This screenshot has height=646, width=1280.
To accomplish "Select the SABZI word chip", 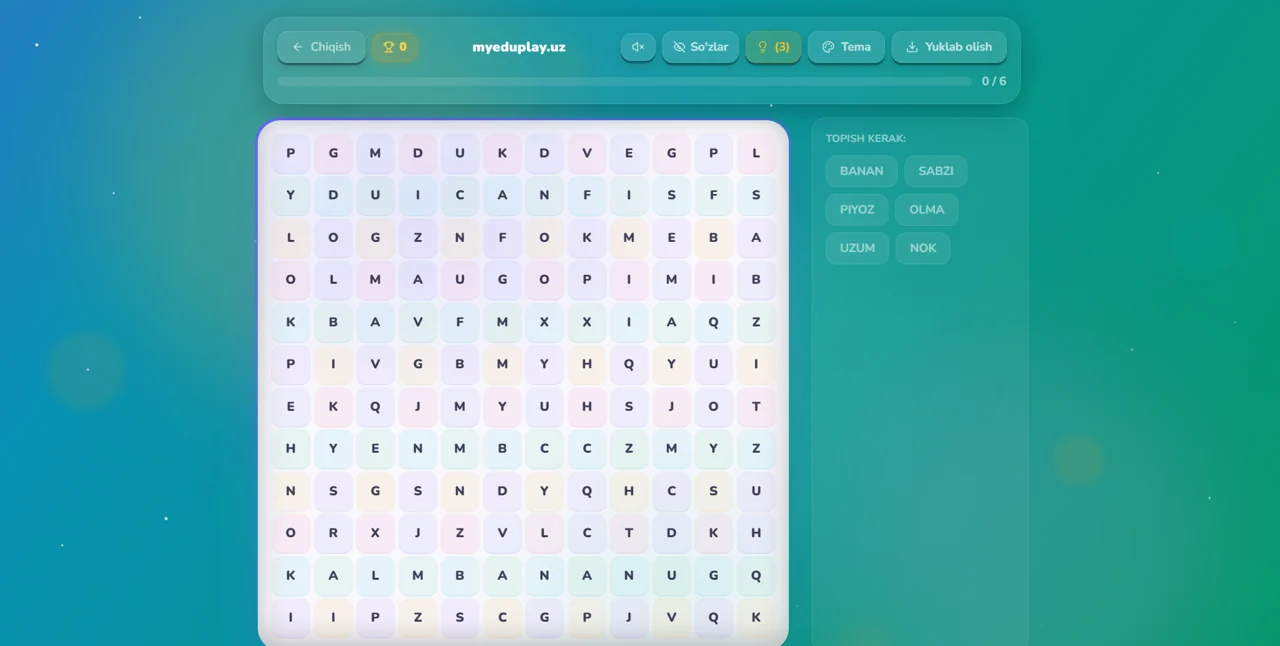I will [x=936, y=171].
